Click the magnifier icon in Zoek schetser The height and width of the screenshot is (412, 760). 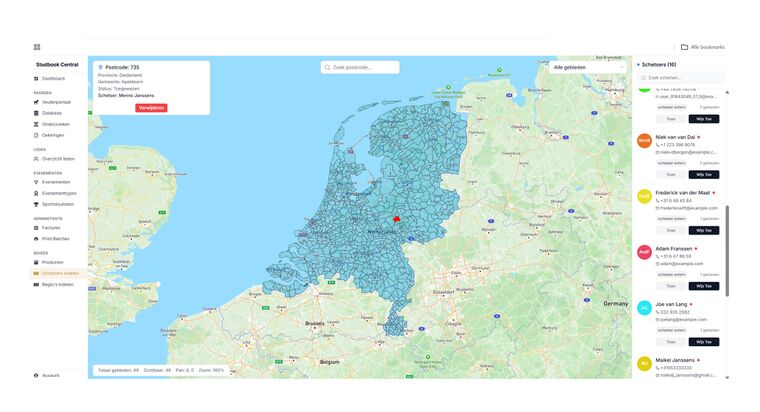[644, 78]
